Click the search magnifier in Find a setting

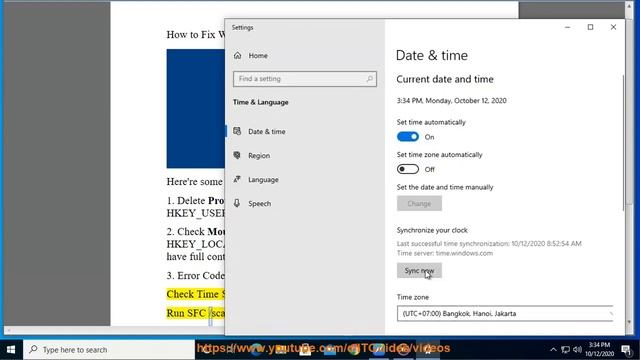pyautogui.click(x=369, y=79)
